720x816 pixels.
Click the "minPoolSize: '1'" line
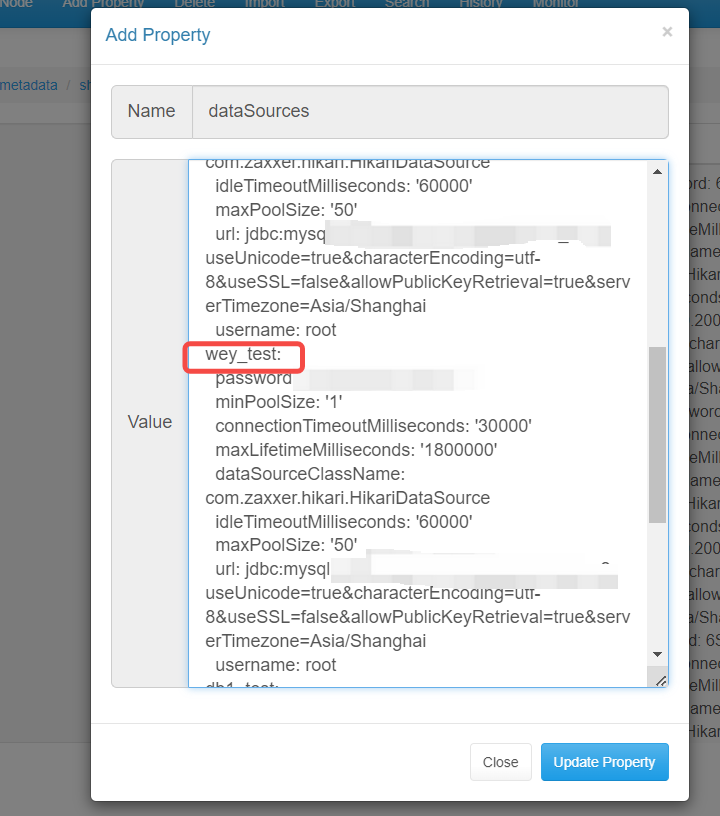(x=279, y=402)
